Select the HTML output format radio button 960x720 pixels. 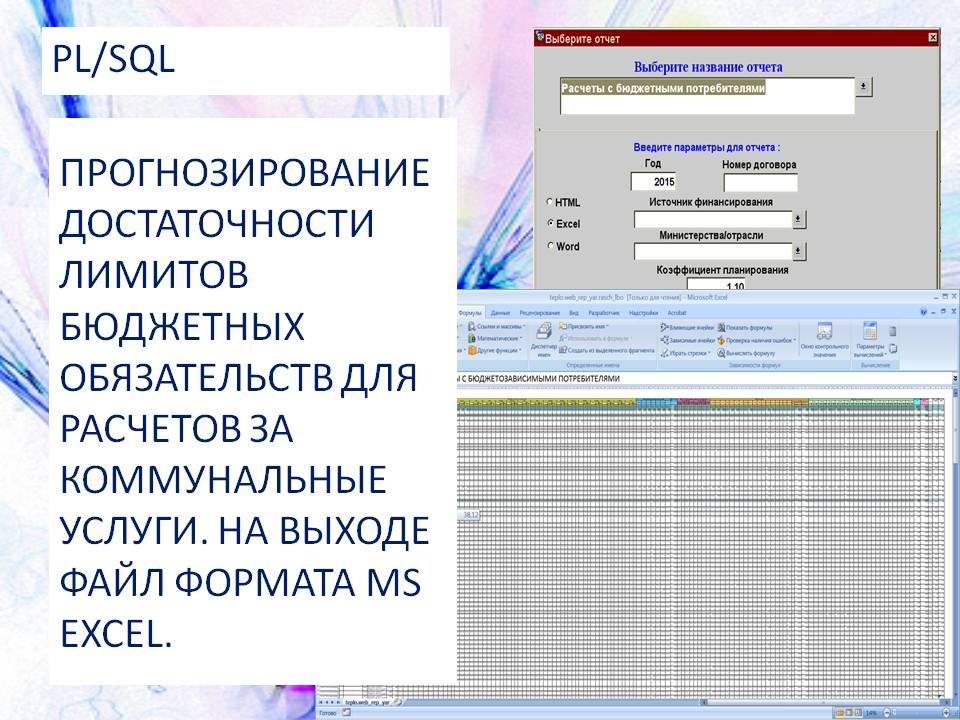click(550, 201)
